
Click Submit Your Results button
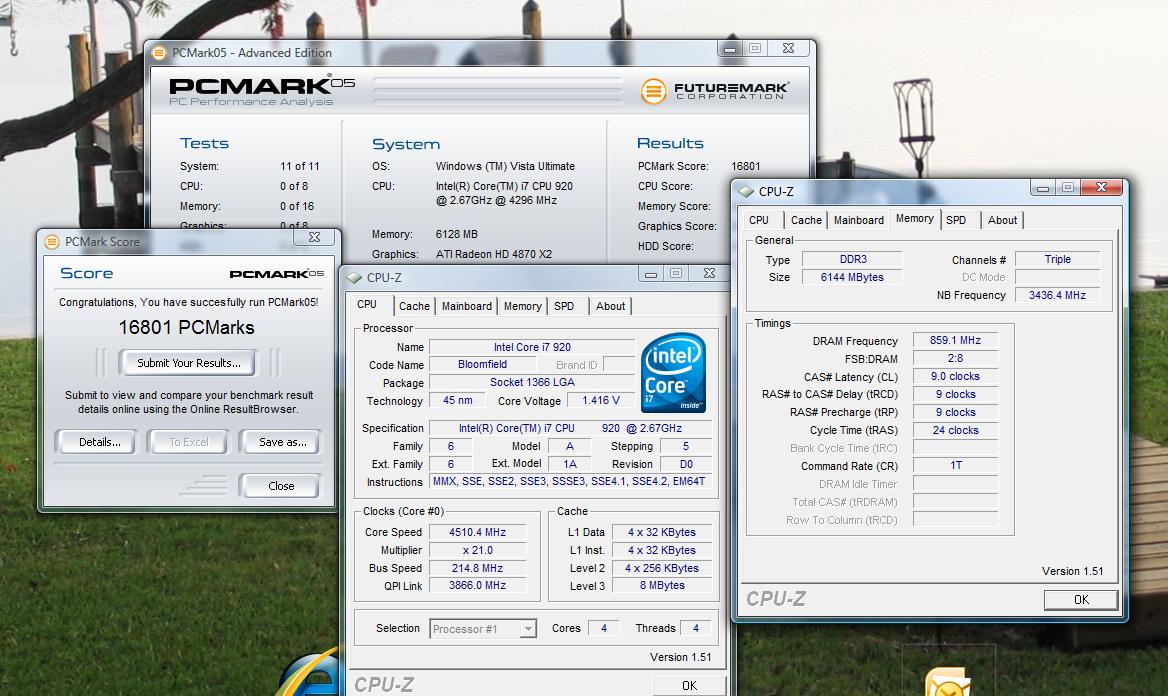188,363
